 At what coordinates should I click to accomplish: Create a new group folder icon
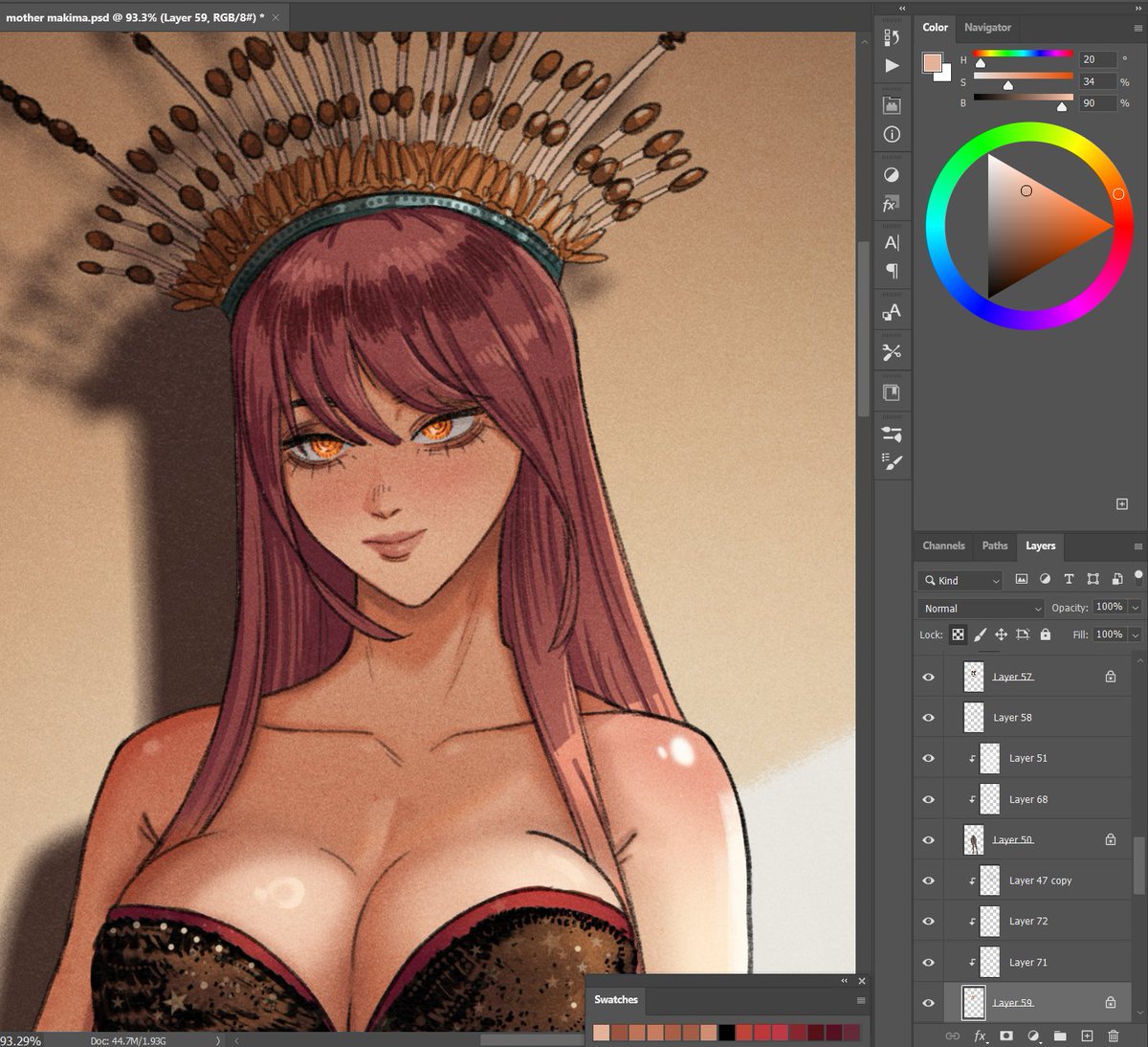(x=1060, y=1036)
